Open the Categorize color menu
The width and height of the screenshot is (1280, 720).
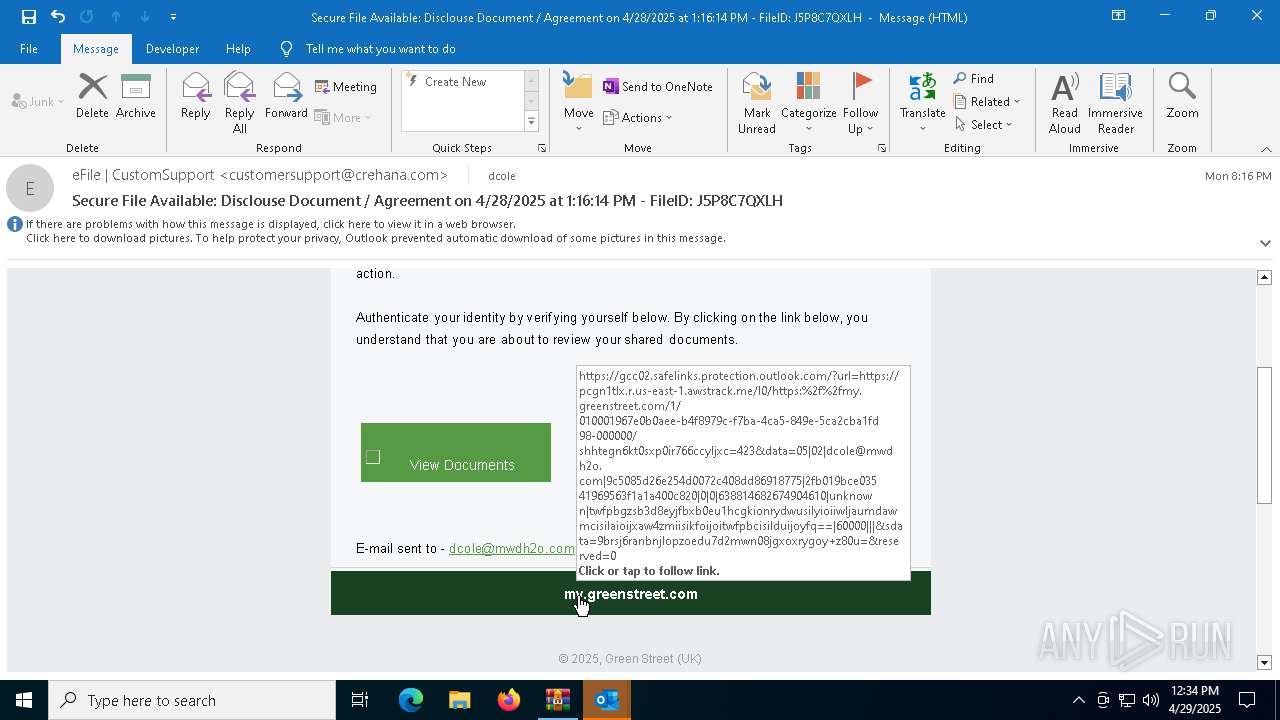click(x=808, y=103)
